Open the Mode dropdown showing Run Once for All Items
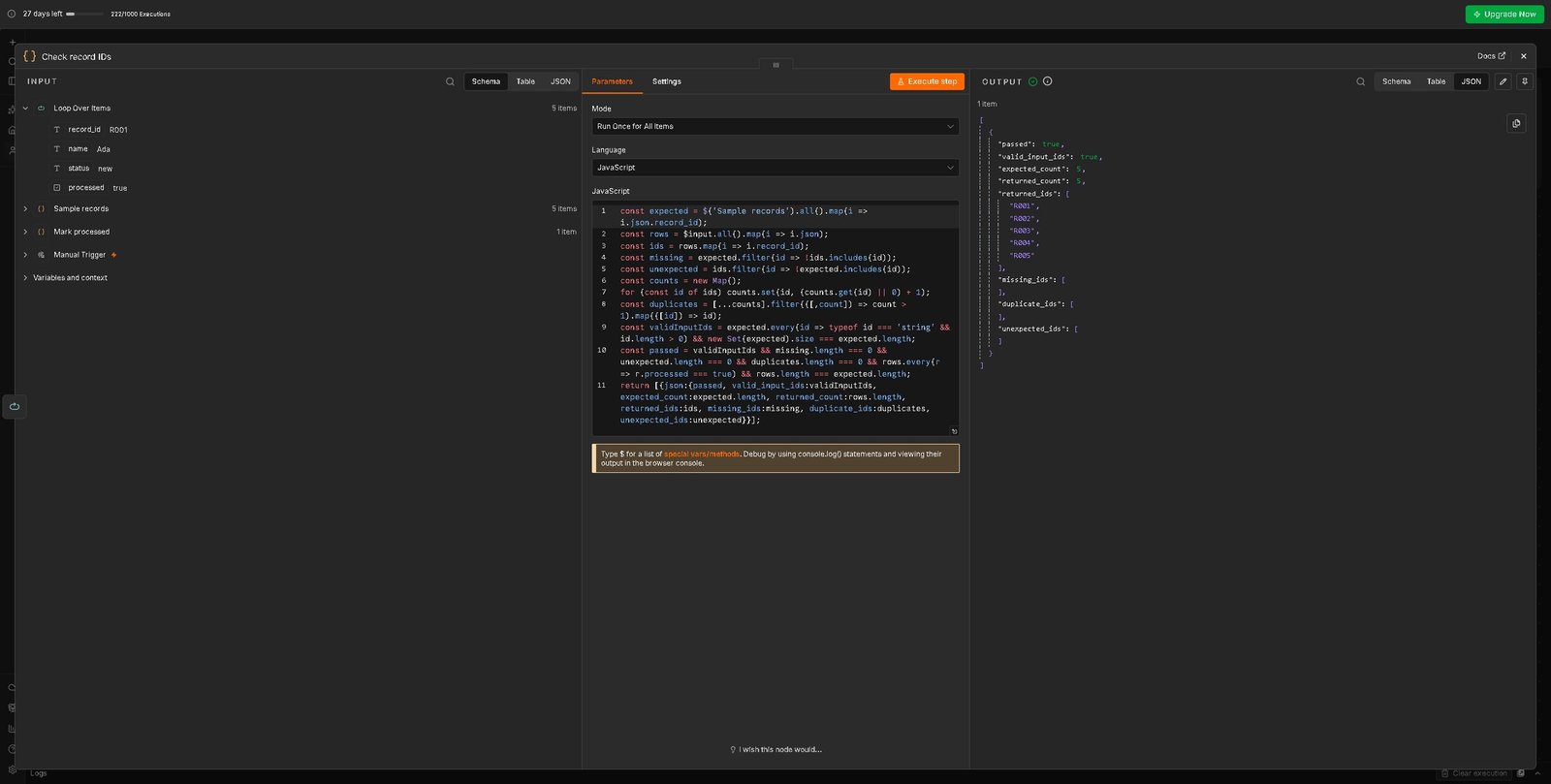 click(775, 126)
